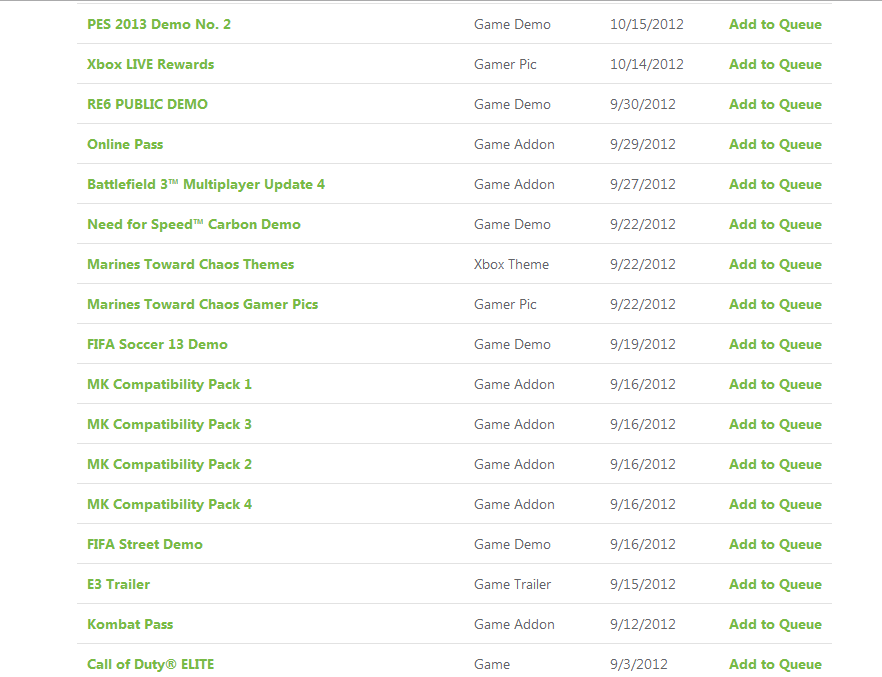Screen dimensions: 882x677
Task: Add Marines Toward Chaos Gamer Pics to queue
Action: 775,304
